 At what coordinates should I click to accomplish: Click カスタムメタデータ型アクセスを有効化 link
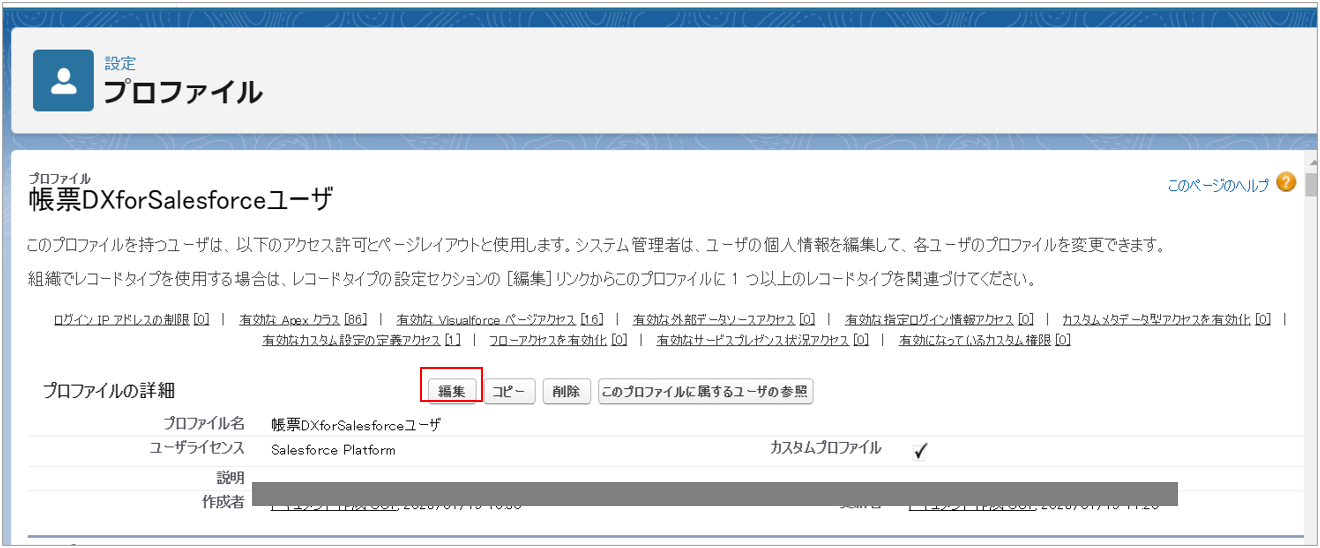pos(1156,320)
